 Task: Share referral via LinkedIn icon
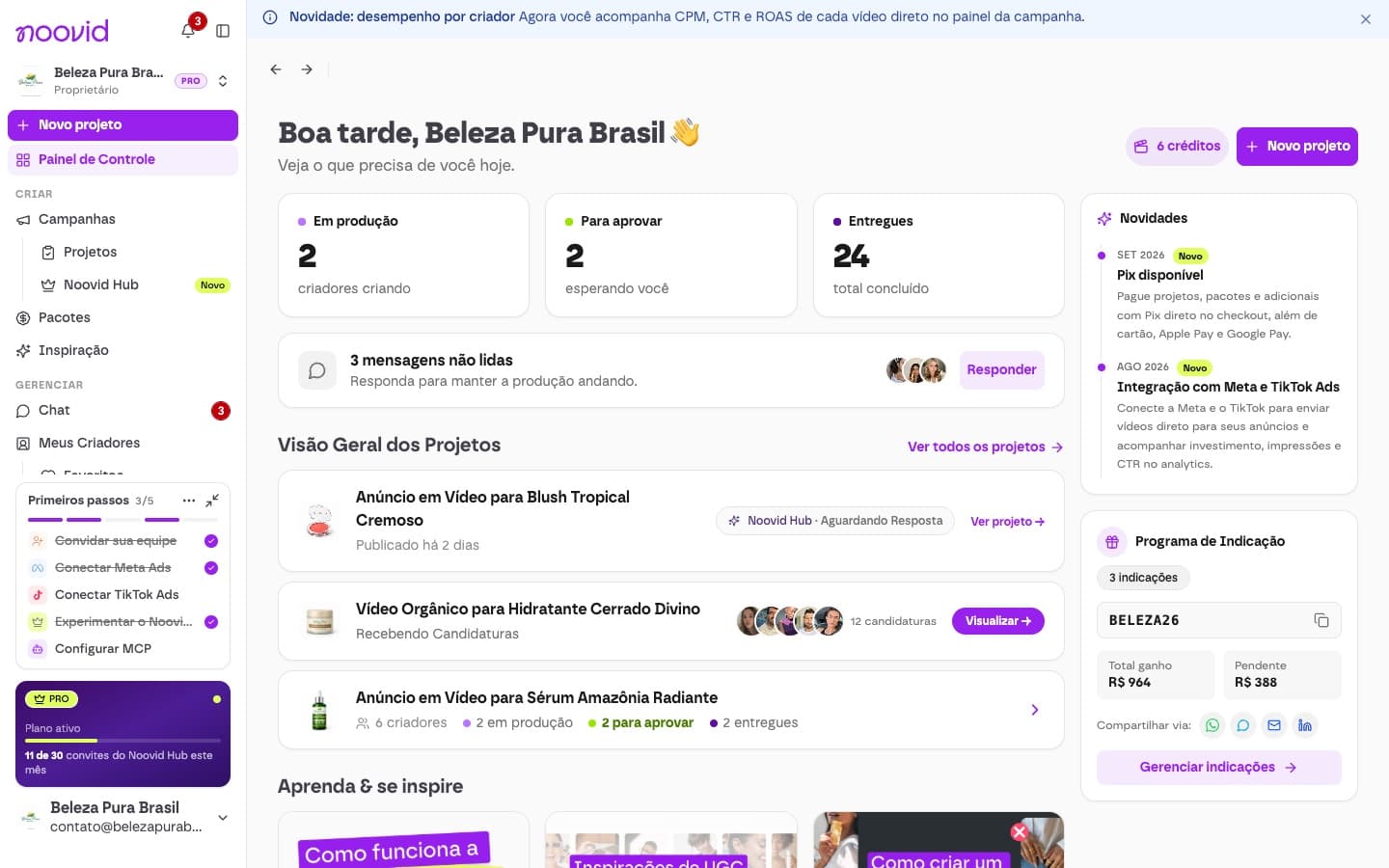(1305, 725)
